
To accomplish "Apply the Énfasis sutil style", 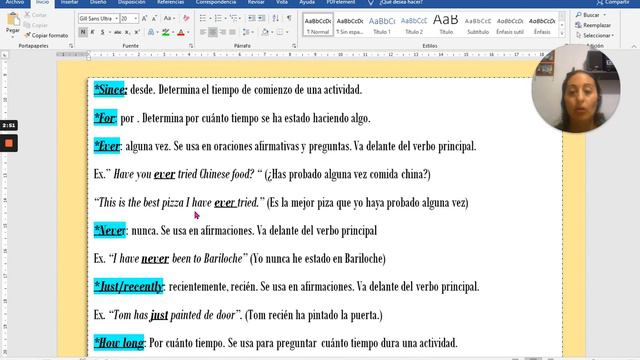I will 510,24.
